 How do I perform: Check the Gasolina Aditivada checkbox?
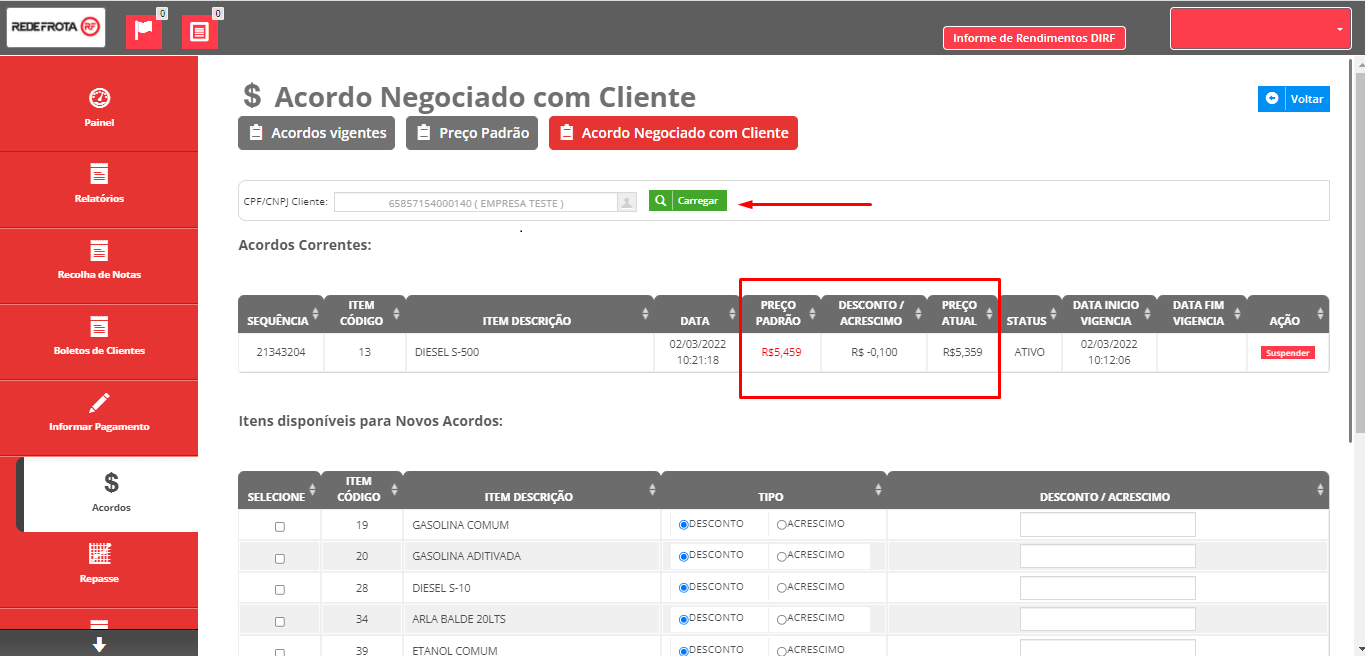tap(279, 559)
